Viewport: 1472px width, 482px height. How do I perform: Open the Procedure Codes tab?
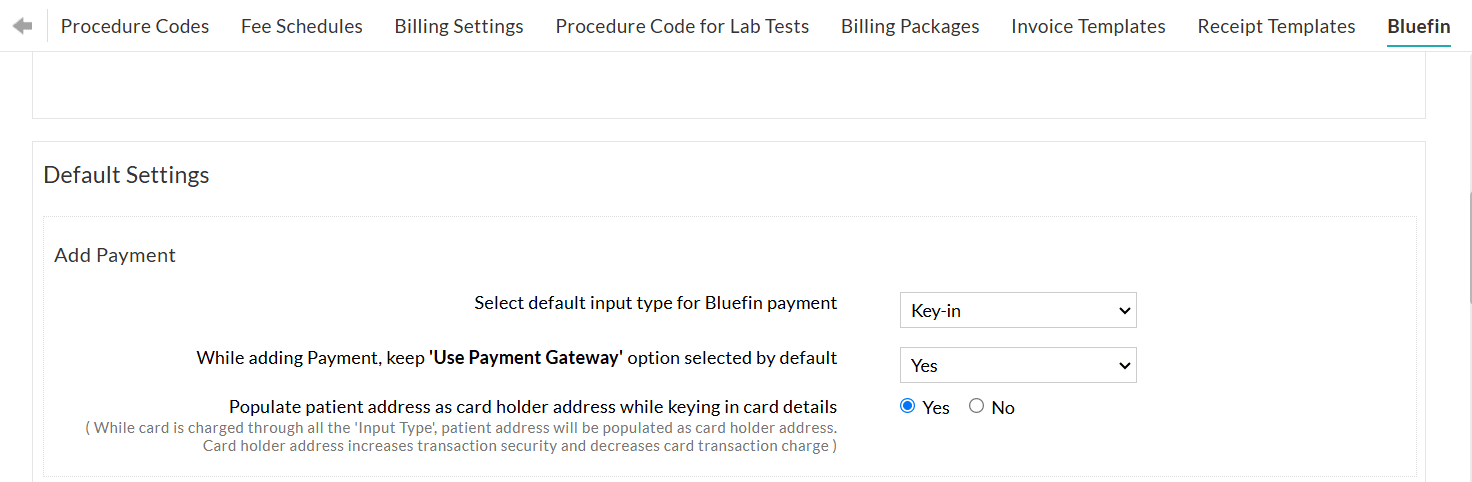coord(135,27)
